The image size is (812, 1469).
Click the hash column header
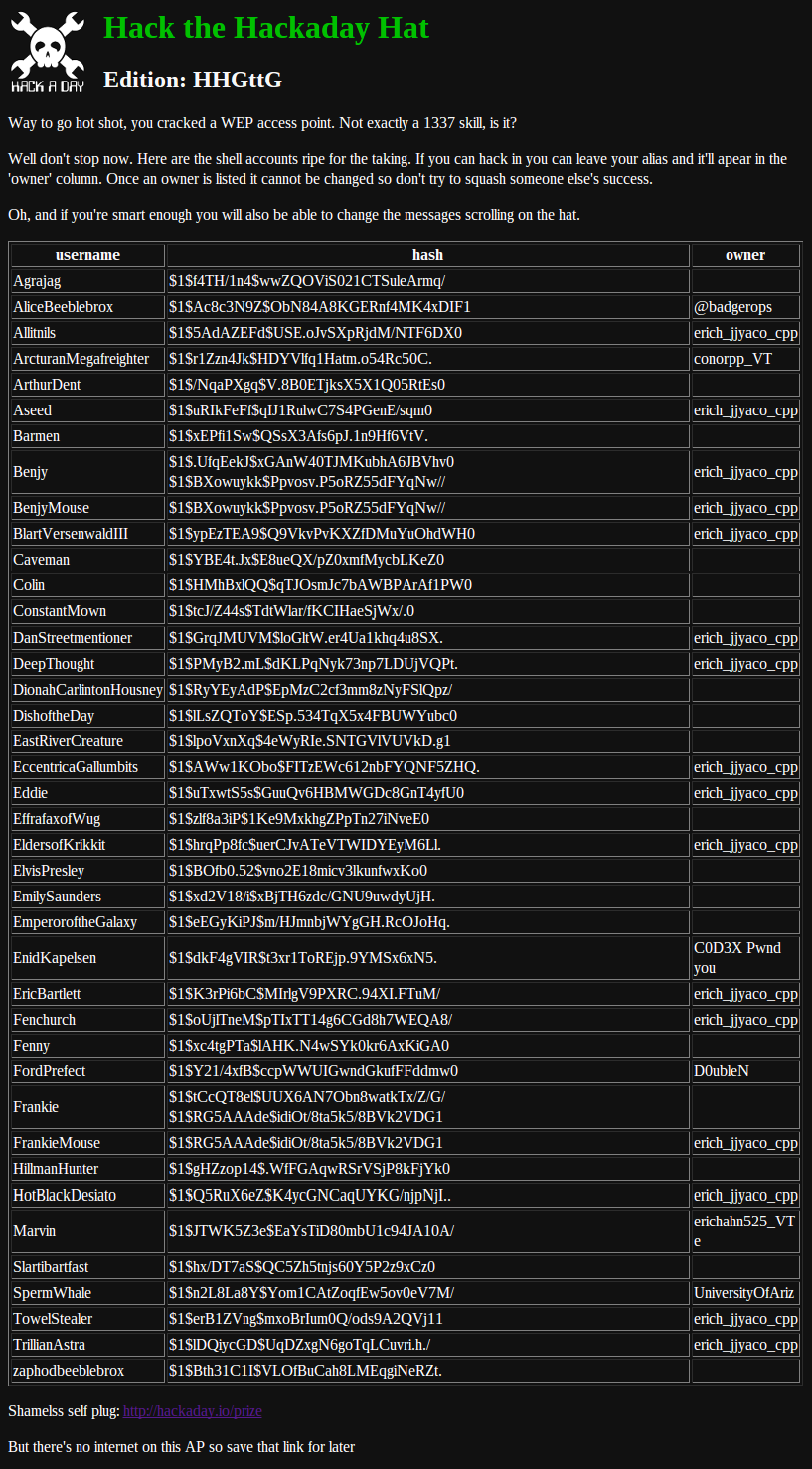427,255
